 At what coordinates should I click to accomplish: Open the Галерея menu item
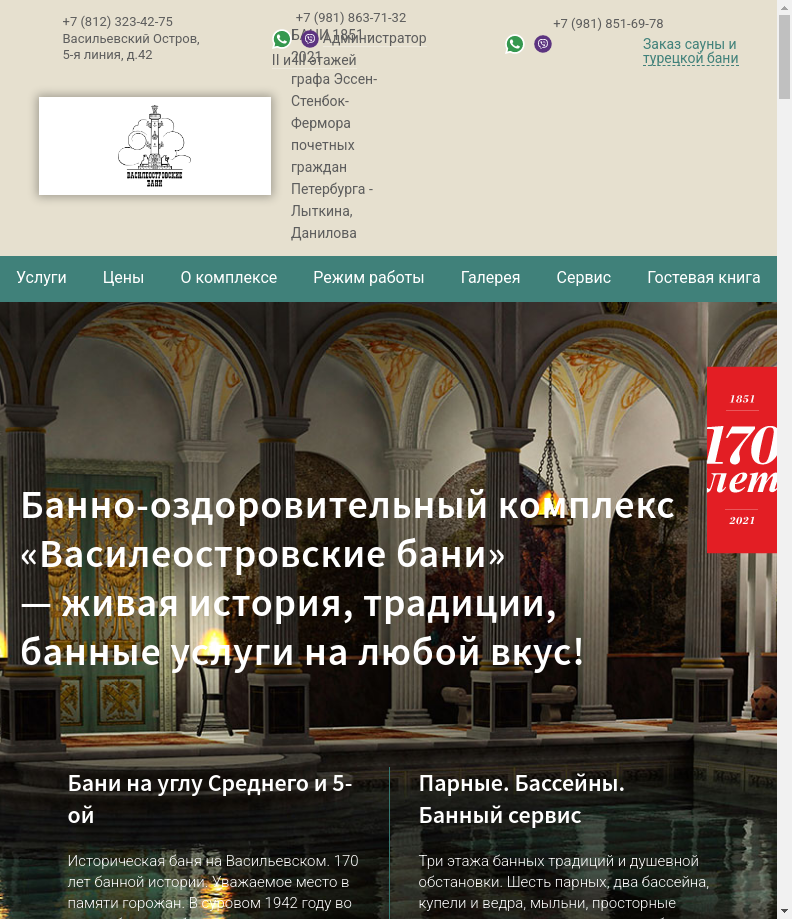(x=490, y=278)
